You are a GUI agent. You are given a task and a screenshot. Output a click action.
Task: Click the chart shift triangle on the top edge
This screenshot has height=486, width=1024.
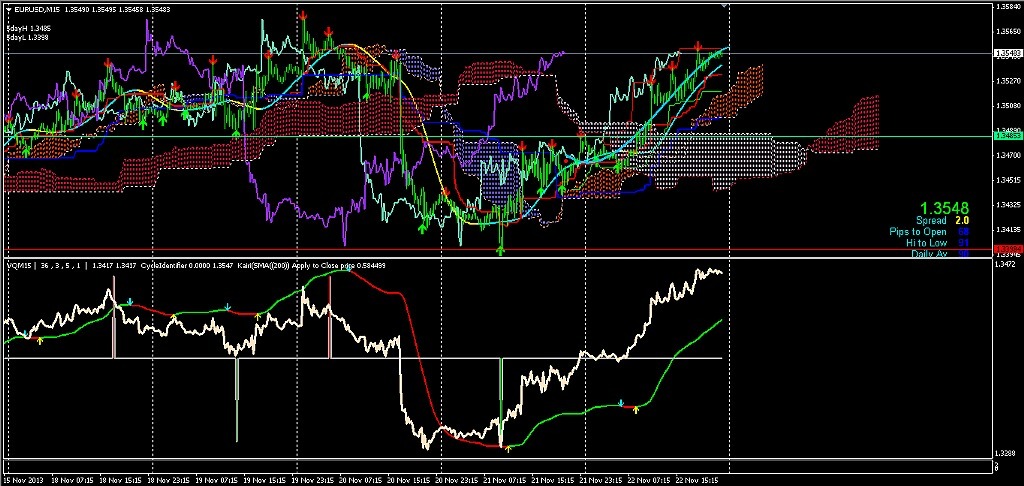[723, 5]
